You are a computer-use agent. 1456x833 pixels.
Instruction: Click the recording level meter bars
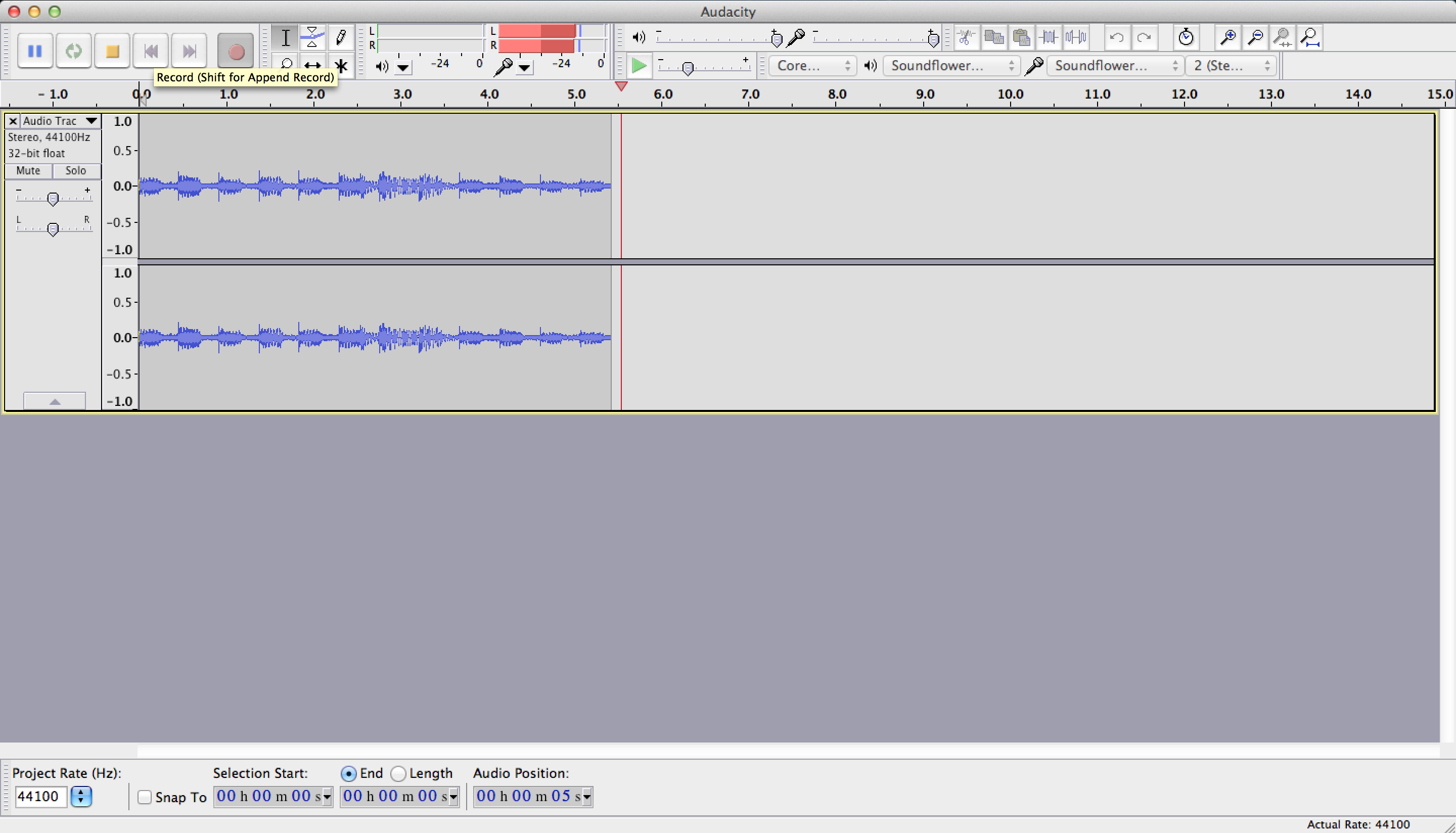click(x=551, y=38)
